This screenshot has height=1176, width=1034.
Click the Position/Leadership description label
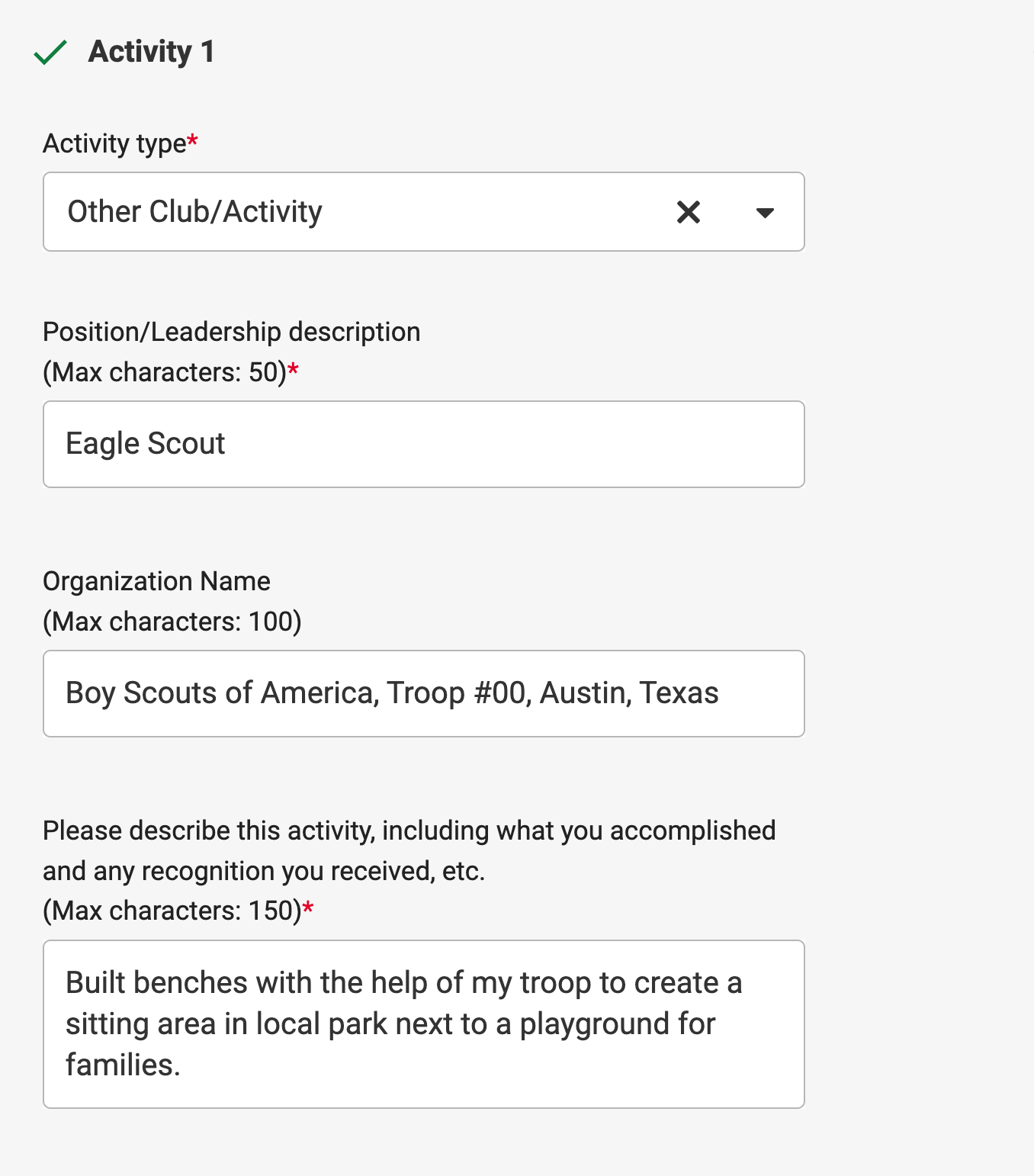tap(231, 332)
